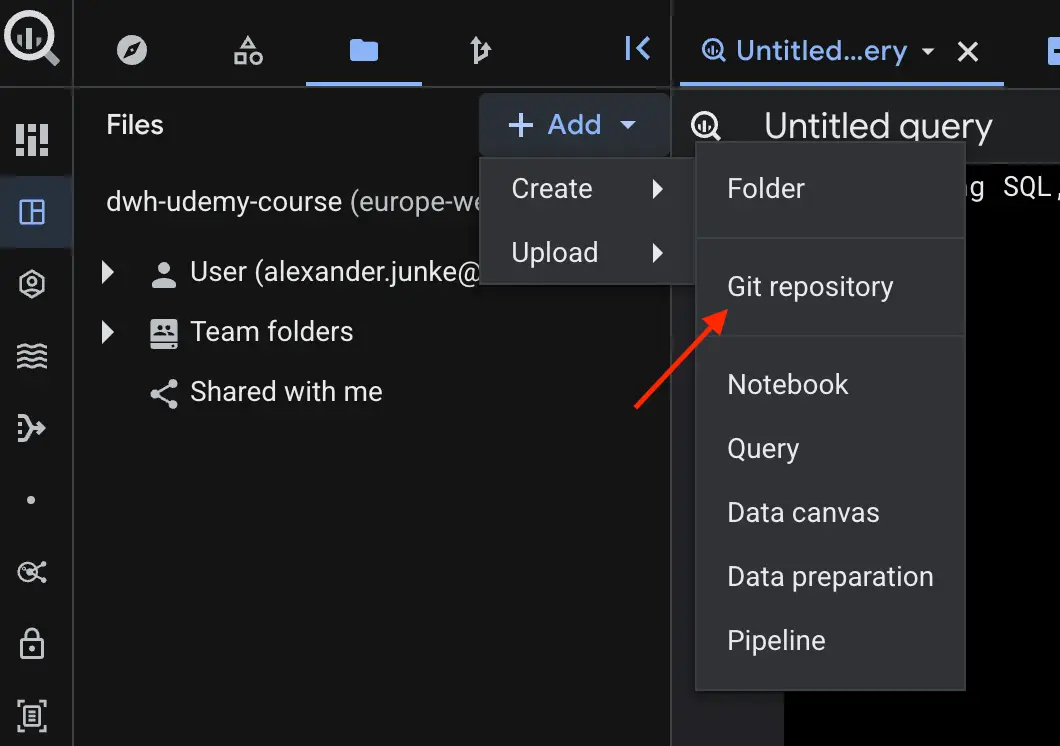1060x746 pixels.
Task: Expand the User alexander.junke folder
Action: click(x=107, y=272)
